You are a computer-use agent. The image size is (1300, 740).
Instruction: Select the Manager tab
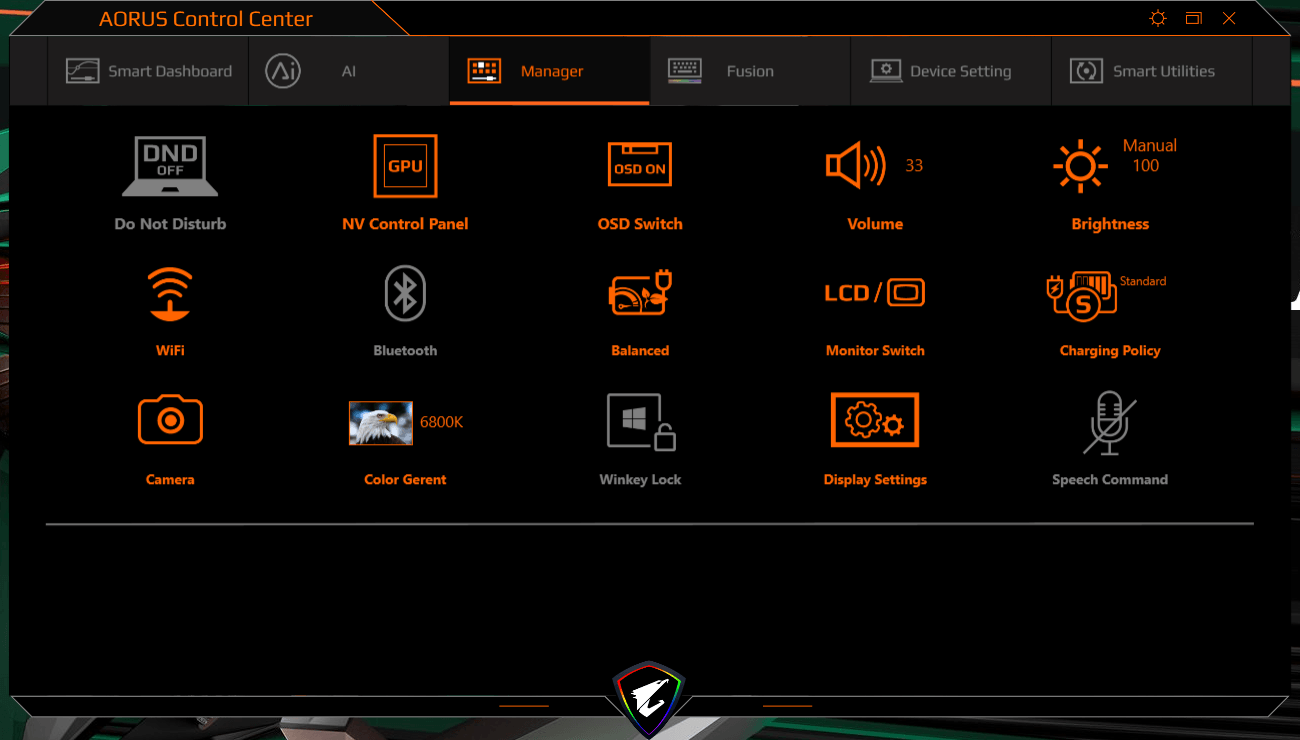point(550,71)
